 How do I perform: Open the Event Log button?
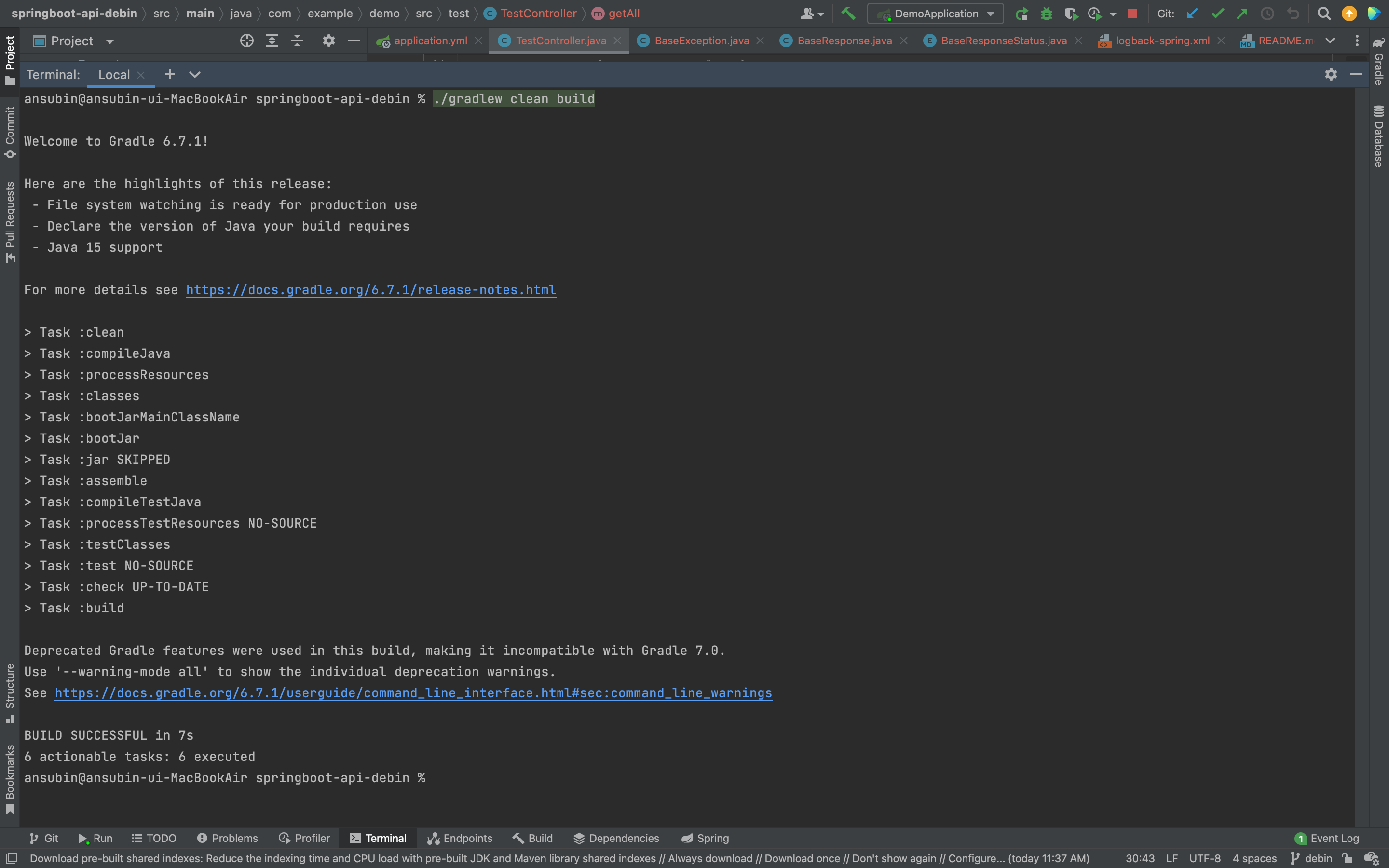[1327, 838]
